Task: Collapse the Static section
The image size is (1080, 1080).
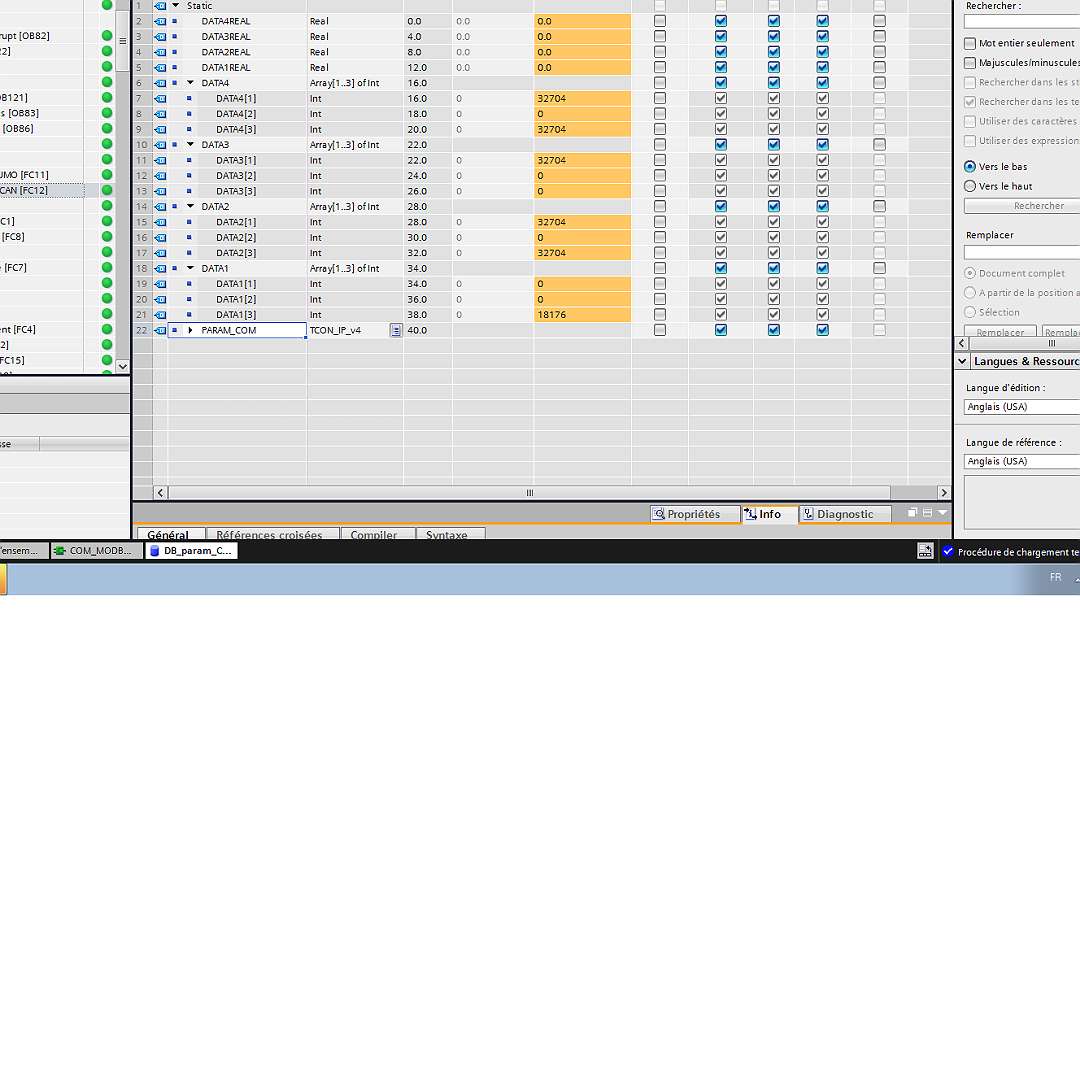Action: coord(176,6)
